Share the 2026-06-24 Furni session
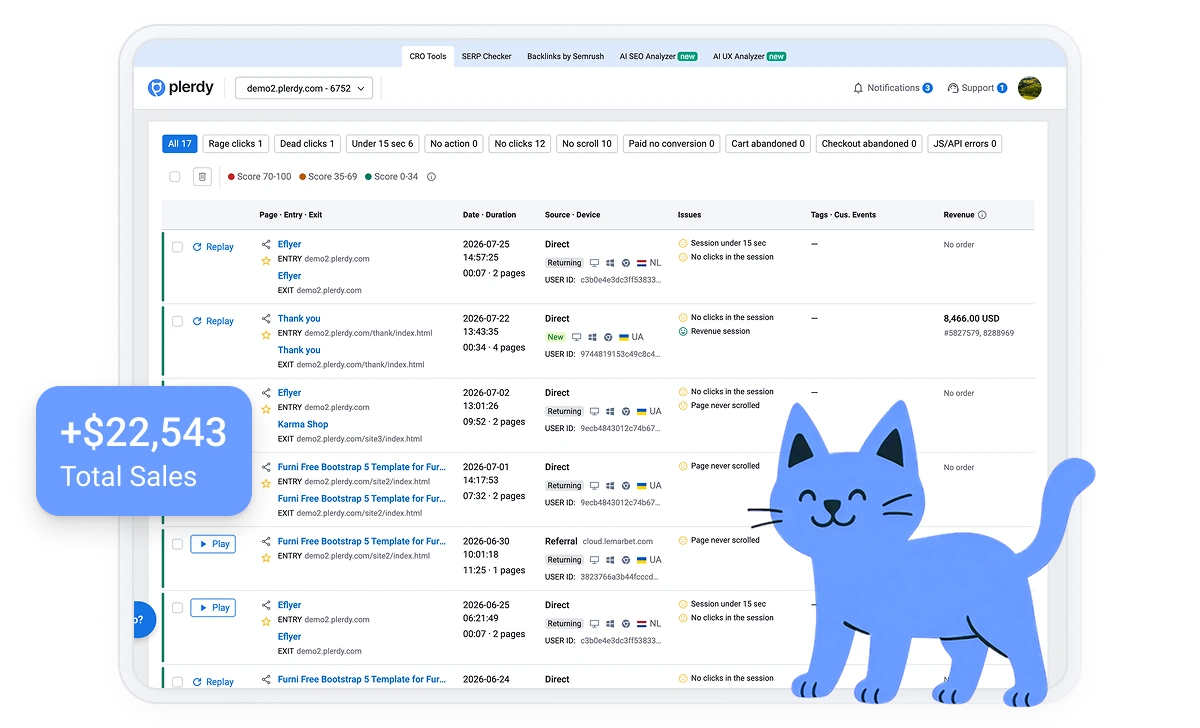Screen dimensions: 1200x728 266,679
